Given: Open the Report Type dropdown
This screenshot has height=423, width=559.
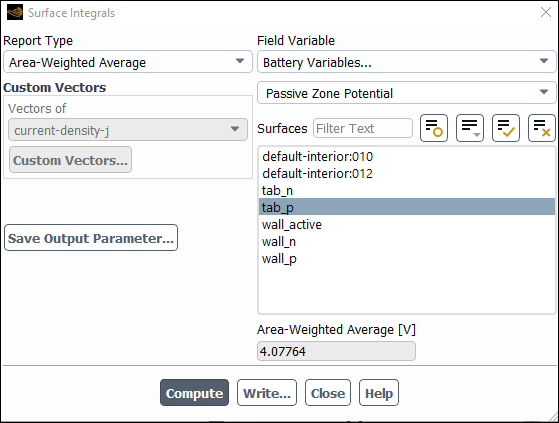Looking at the screenshot, I should (128, 62).
